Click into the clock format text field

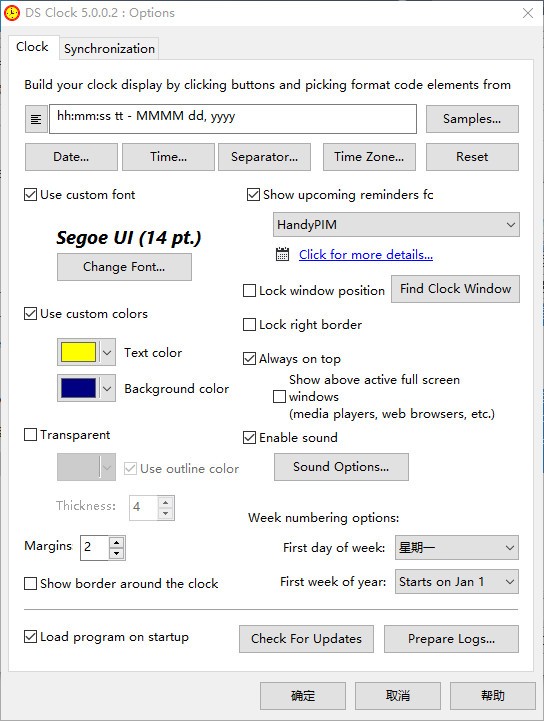coord(233,119)
